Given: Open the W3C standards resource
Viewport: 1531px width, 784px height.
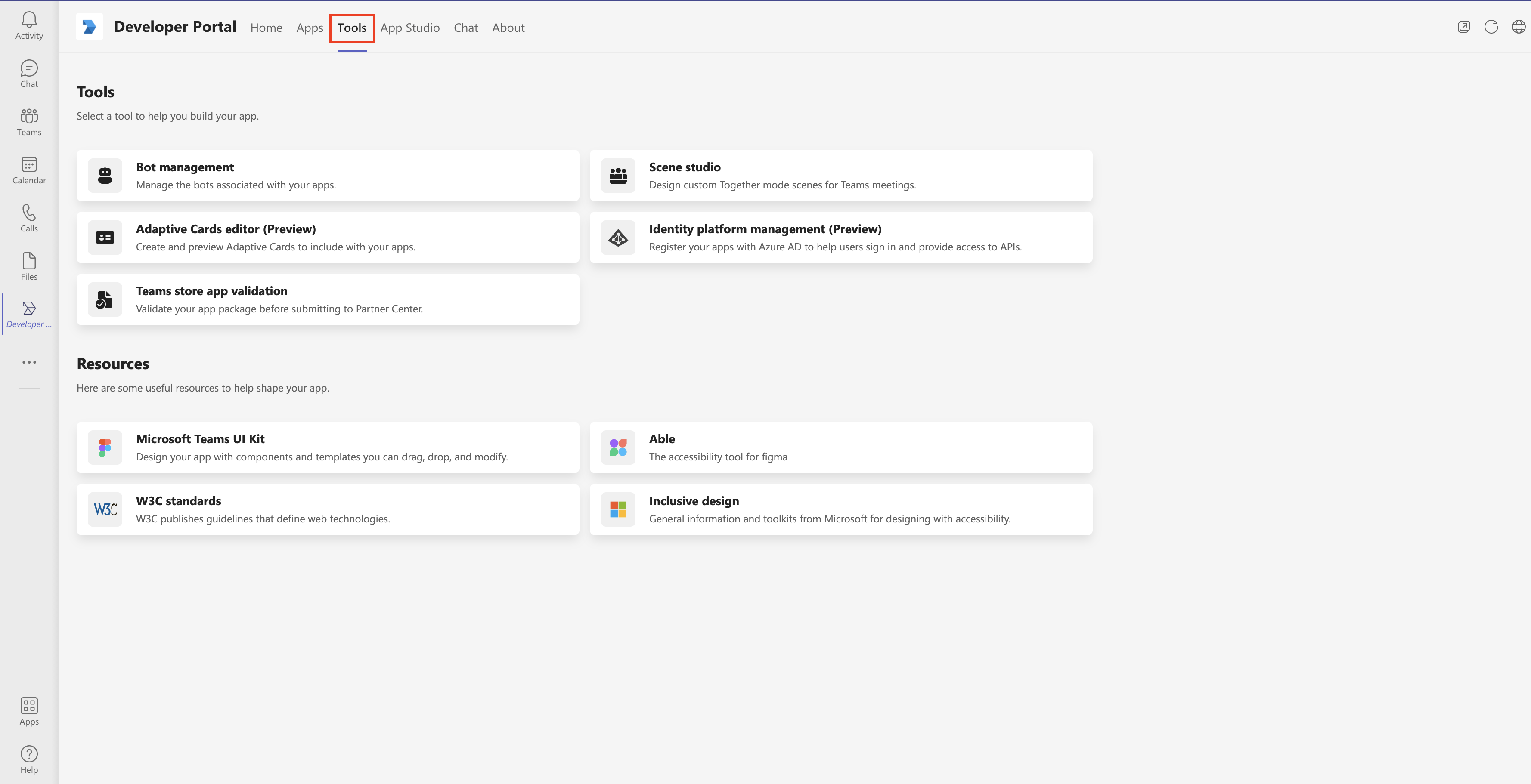Looking at the screenshot, I should (x=178, y=501).
